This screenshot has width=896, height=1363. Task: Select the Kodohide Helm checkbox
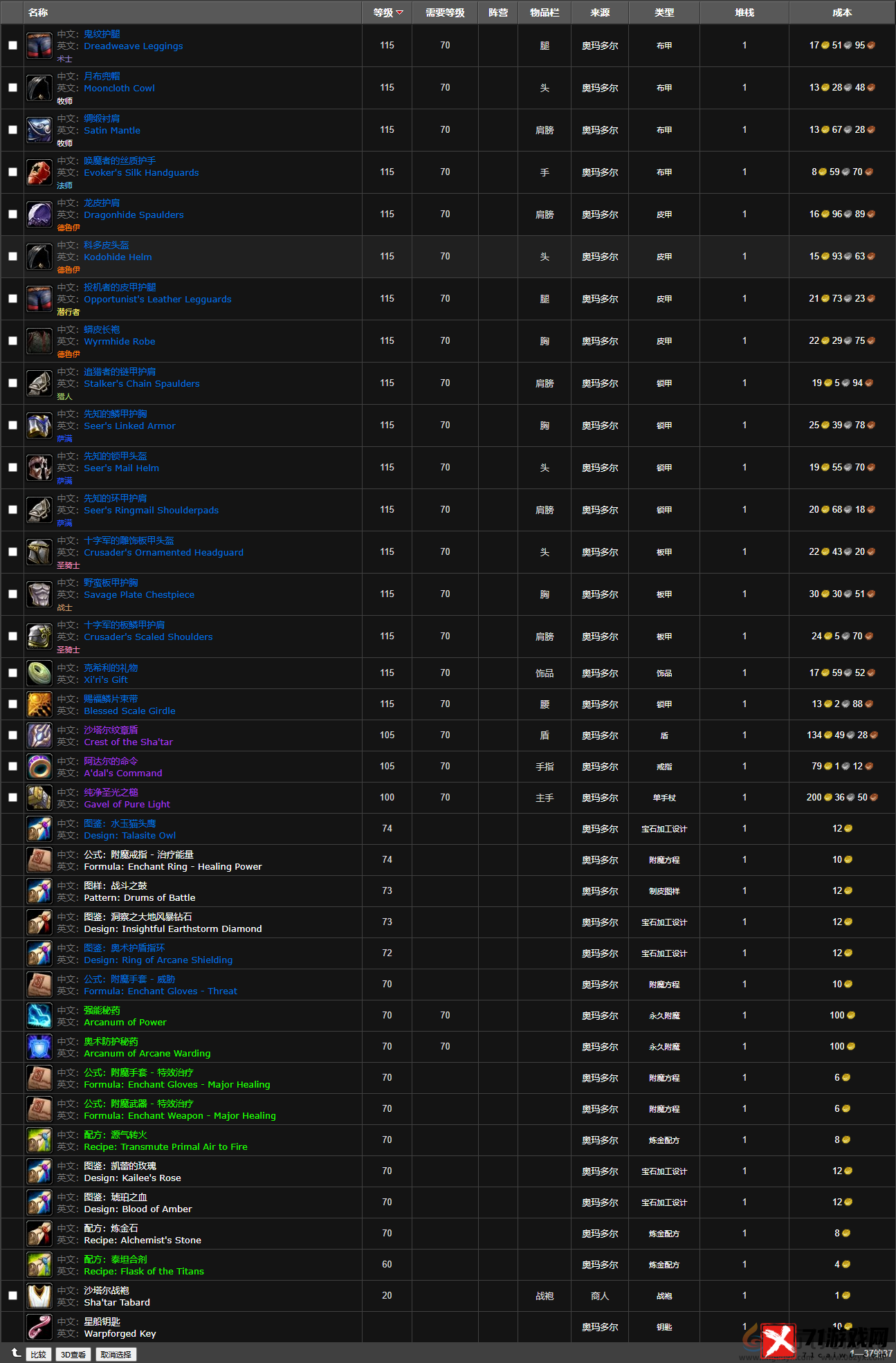pos(12,257)
